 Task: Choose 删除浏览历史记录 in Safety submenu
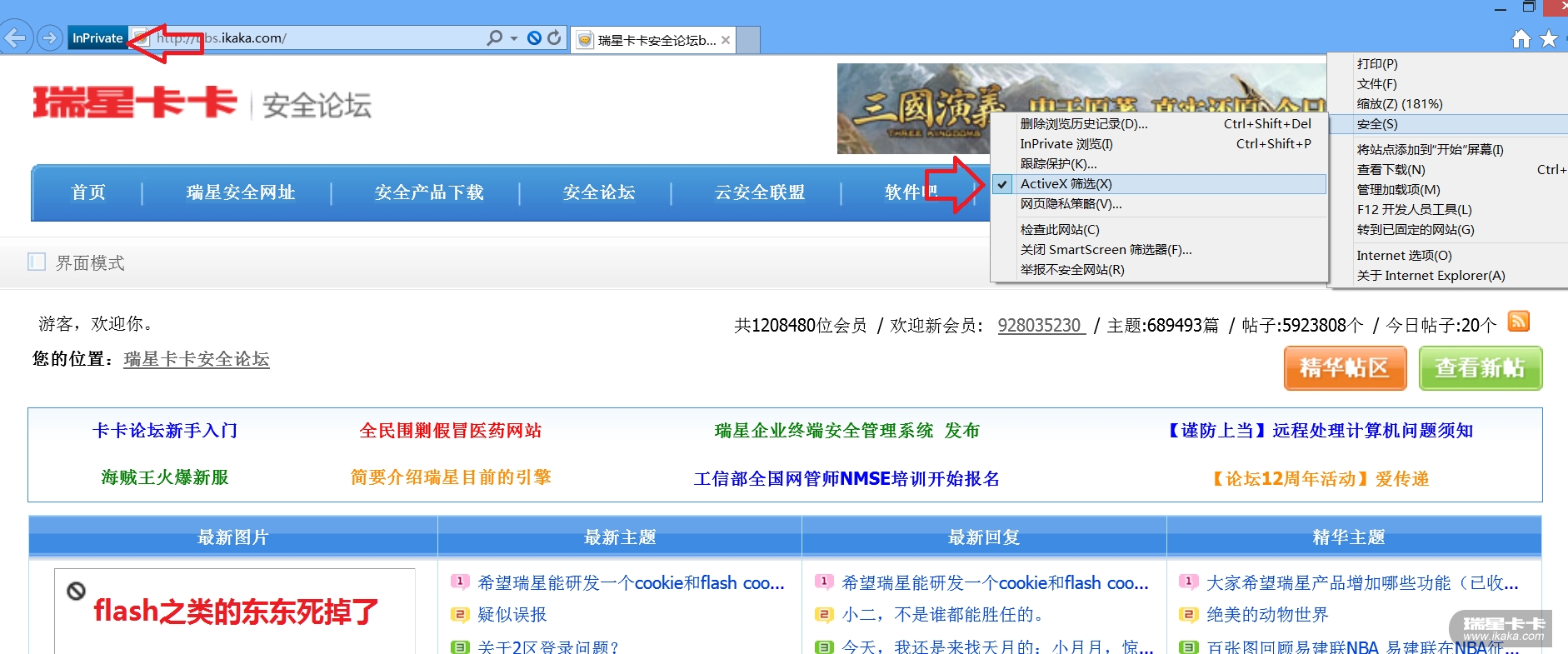[1160, 124]
